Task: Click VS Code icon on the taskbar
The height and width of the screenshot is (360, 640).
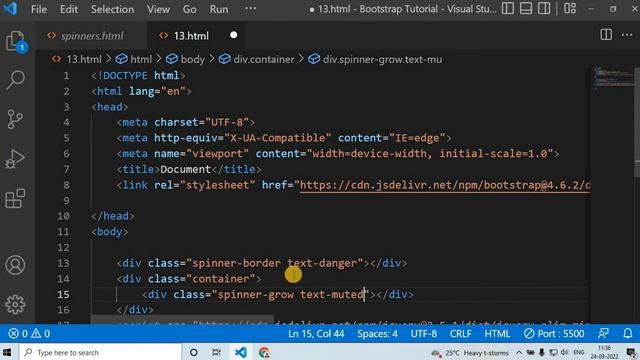Action: 241,352
